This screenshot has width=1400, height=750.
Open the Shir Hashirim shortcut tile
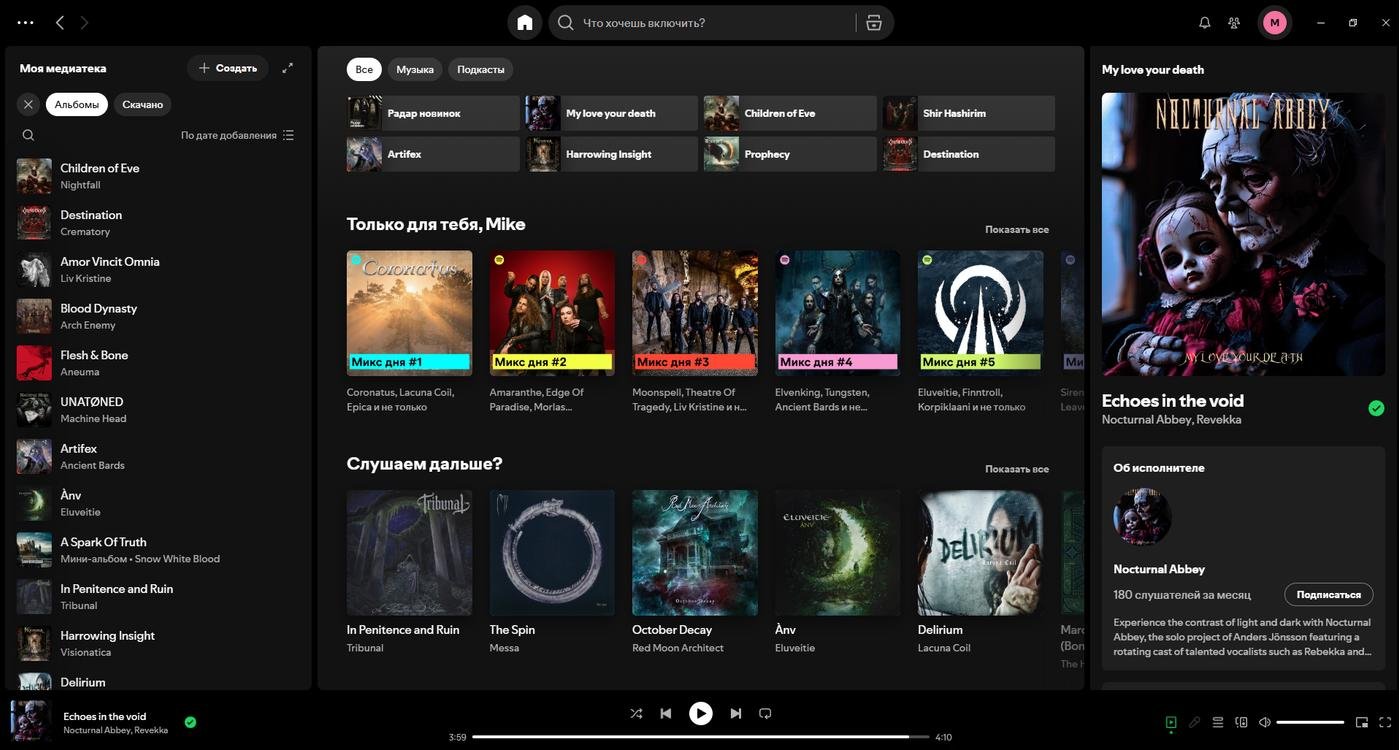click(x=969, y=113)
